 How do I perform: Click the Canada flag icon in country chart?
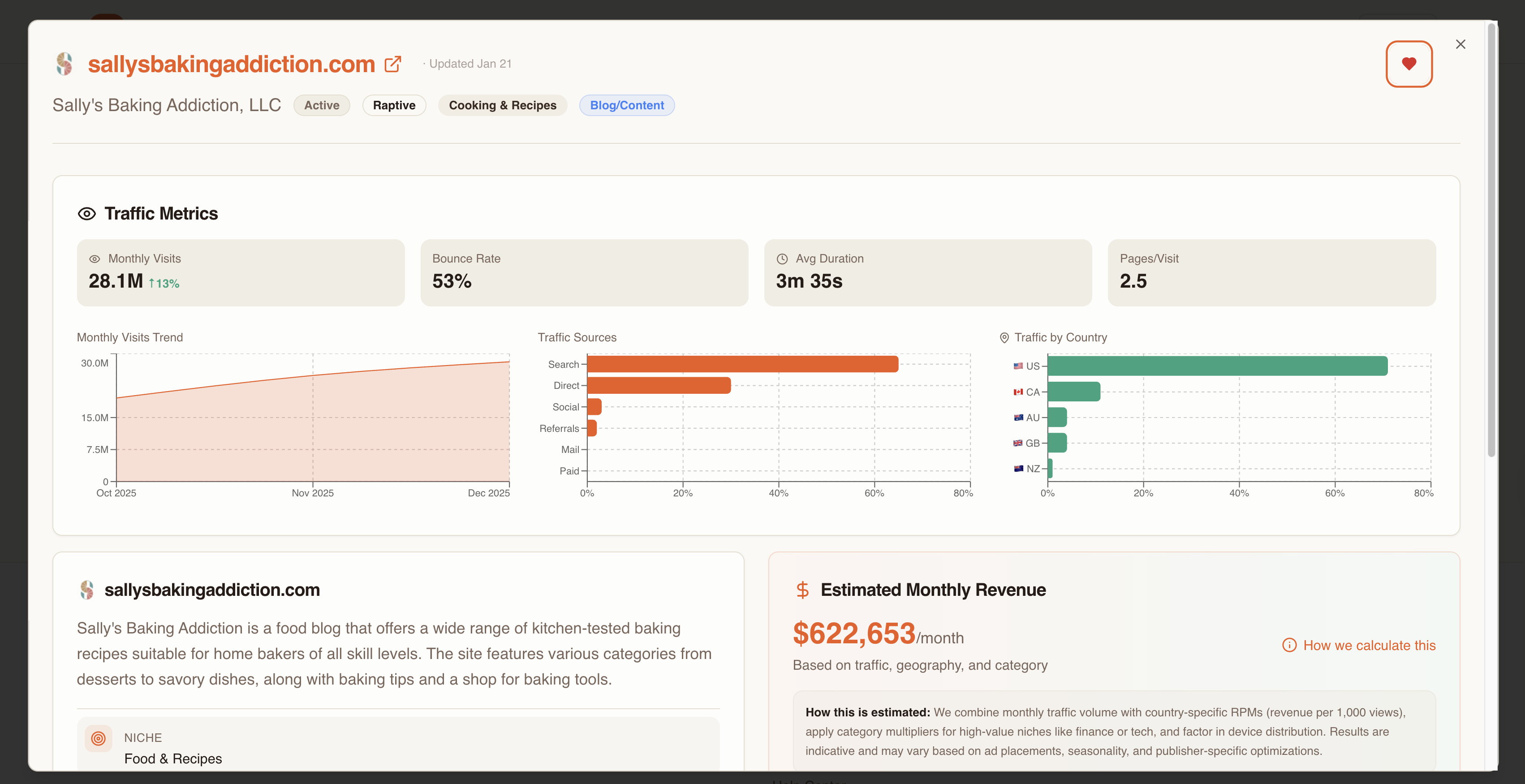click(1018, 392)
